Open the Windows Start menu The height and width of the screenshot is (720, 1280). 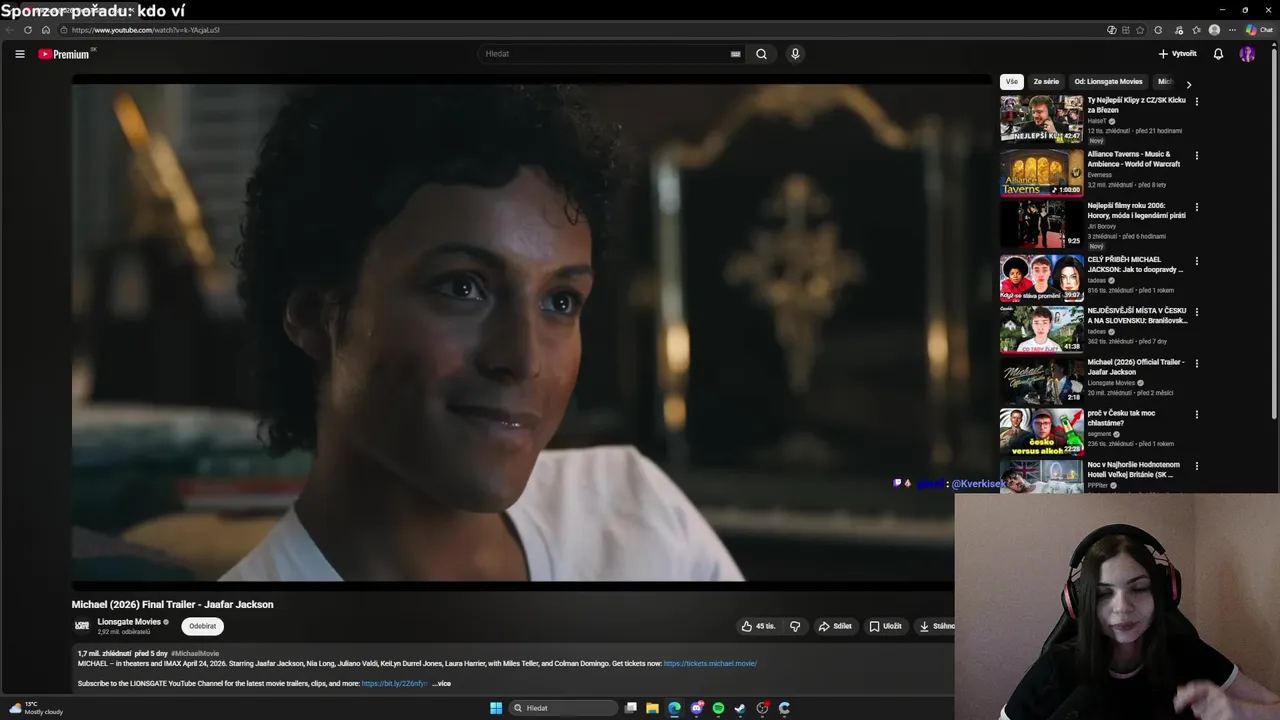[x=496, y=708]
